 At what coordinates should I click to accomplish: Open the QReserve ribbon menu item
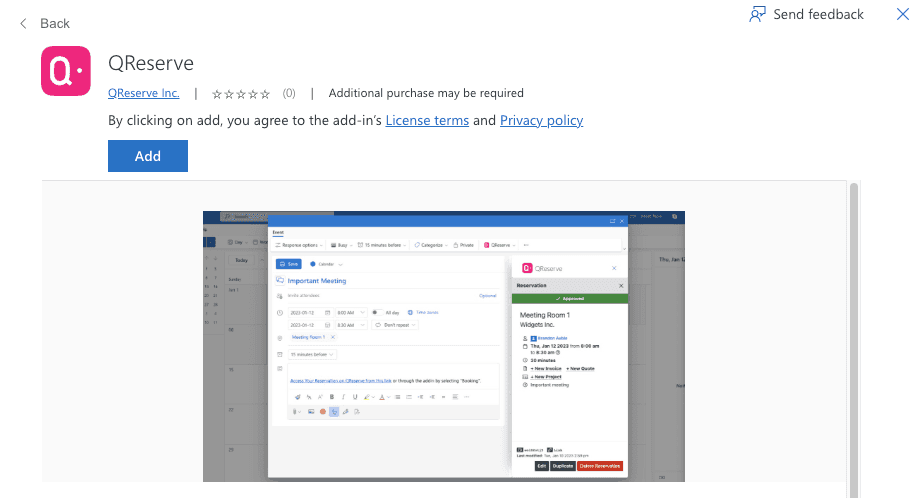pyautogui.click(x=499, y=244)
